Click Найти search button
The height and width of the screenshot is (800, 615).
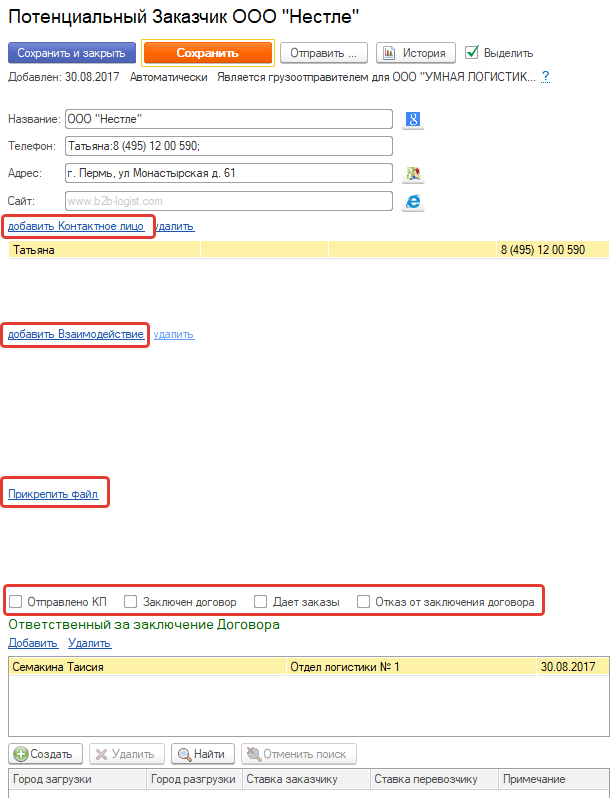click(203, 754)
